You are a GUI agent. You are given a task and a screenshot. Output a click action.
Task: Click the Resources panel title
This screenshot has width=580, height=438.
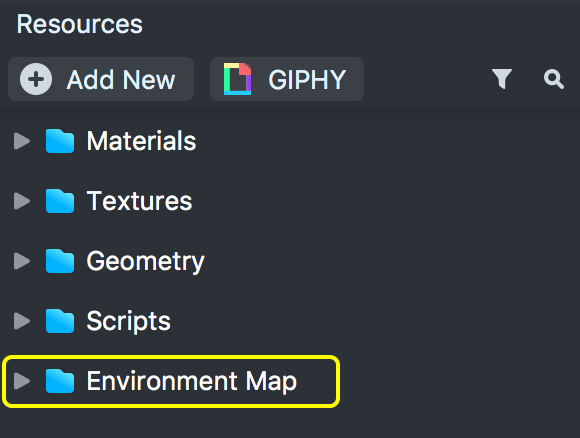click(x=80, y=24)
